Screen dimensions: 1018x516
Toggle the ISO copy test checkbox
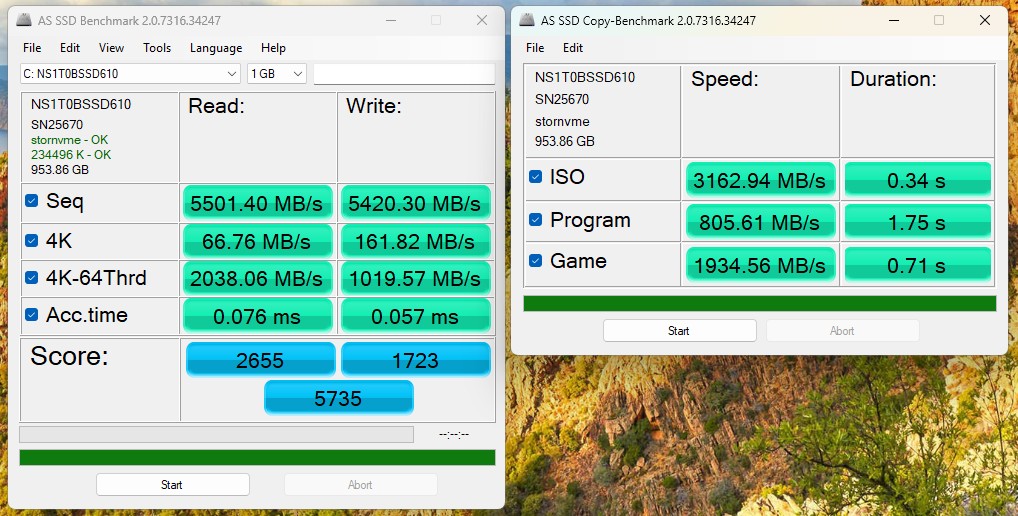[x=535, y=178]
